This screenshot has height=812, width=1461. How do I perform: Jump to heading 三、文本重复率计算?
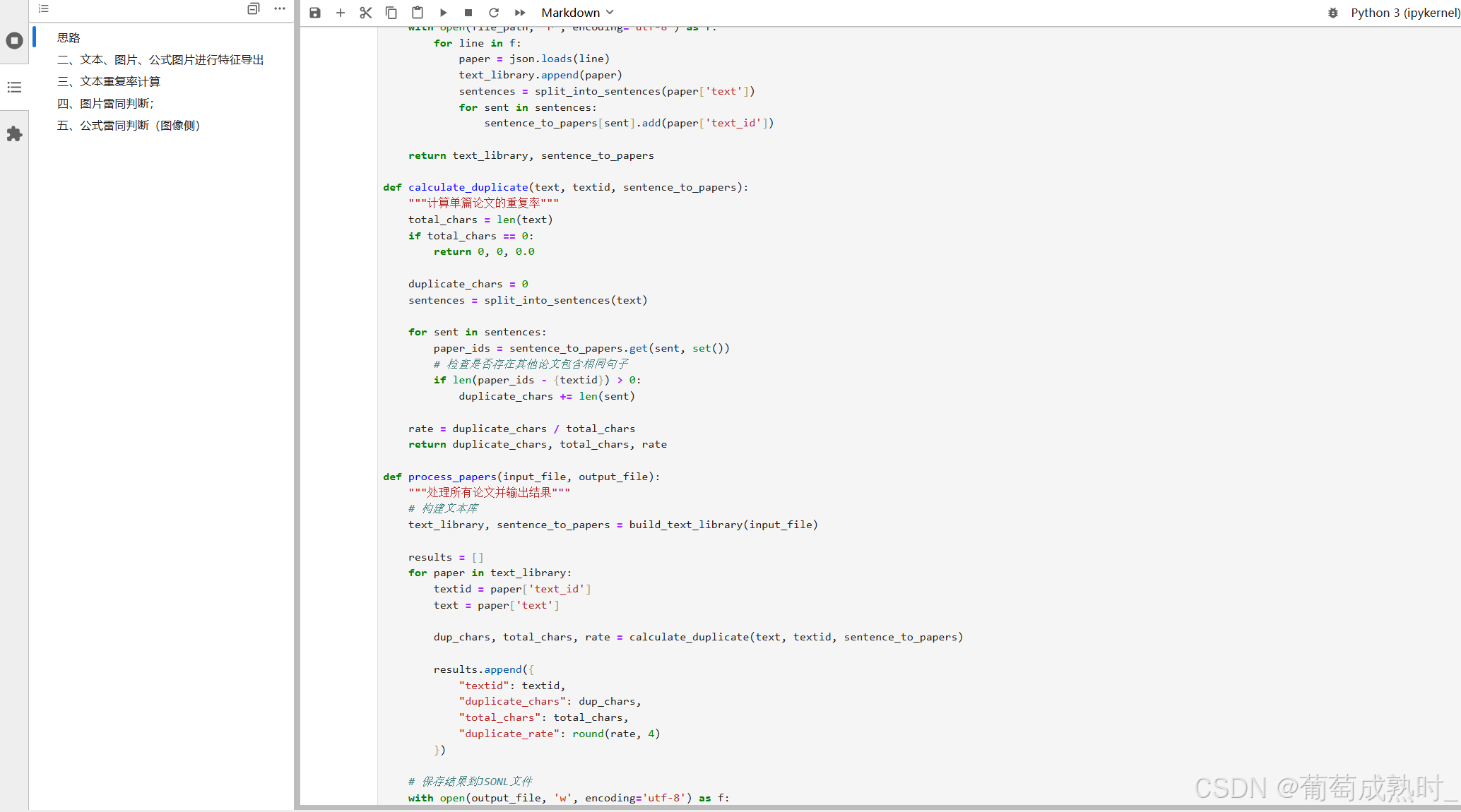109,82
